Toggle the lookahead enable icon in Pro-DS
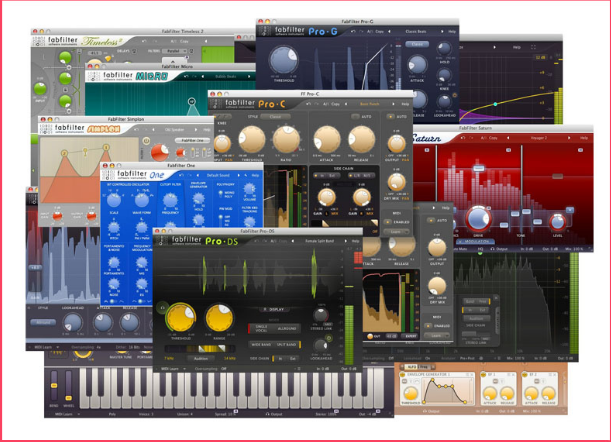Image resolution: width=611 pixels, height=442 pixels. (329, 338)
